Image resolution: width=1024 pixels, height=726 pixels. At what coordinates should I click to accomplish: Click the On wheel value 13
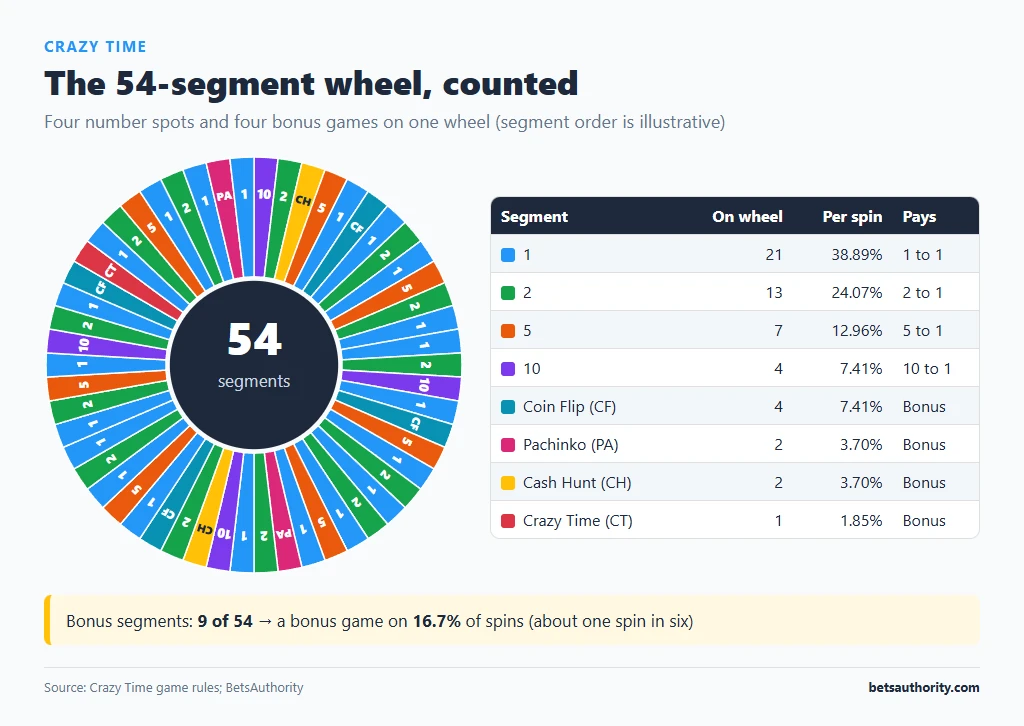tap(774, 292)
